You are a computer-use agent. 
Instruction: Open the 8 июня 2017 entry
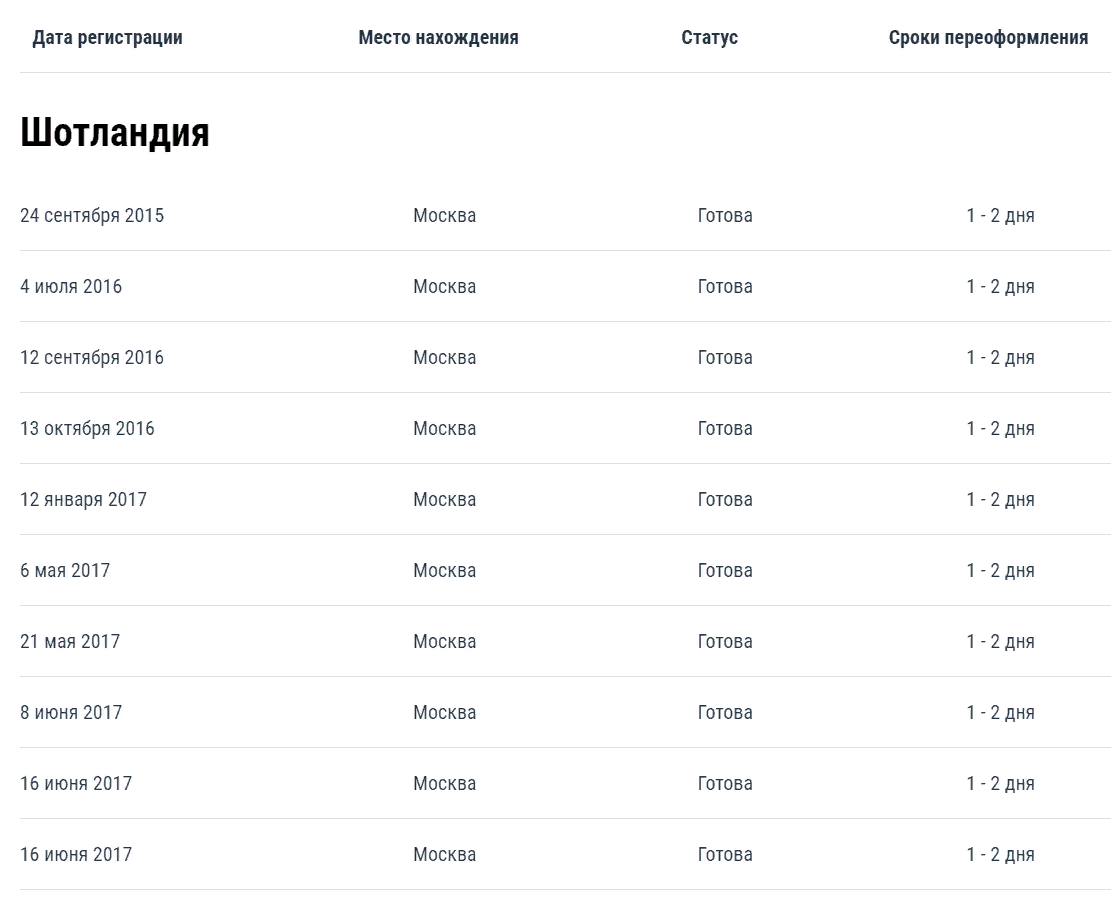(71, 713)
